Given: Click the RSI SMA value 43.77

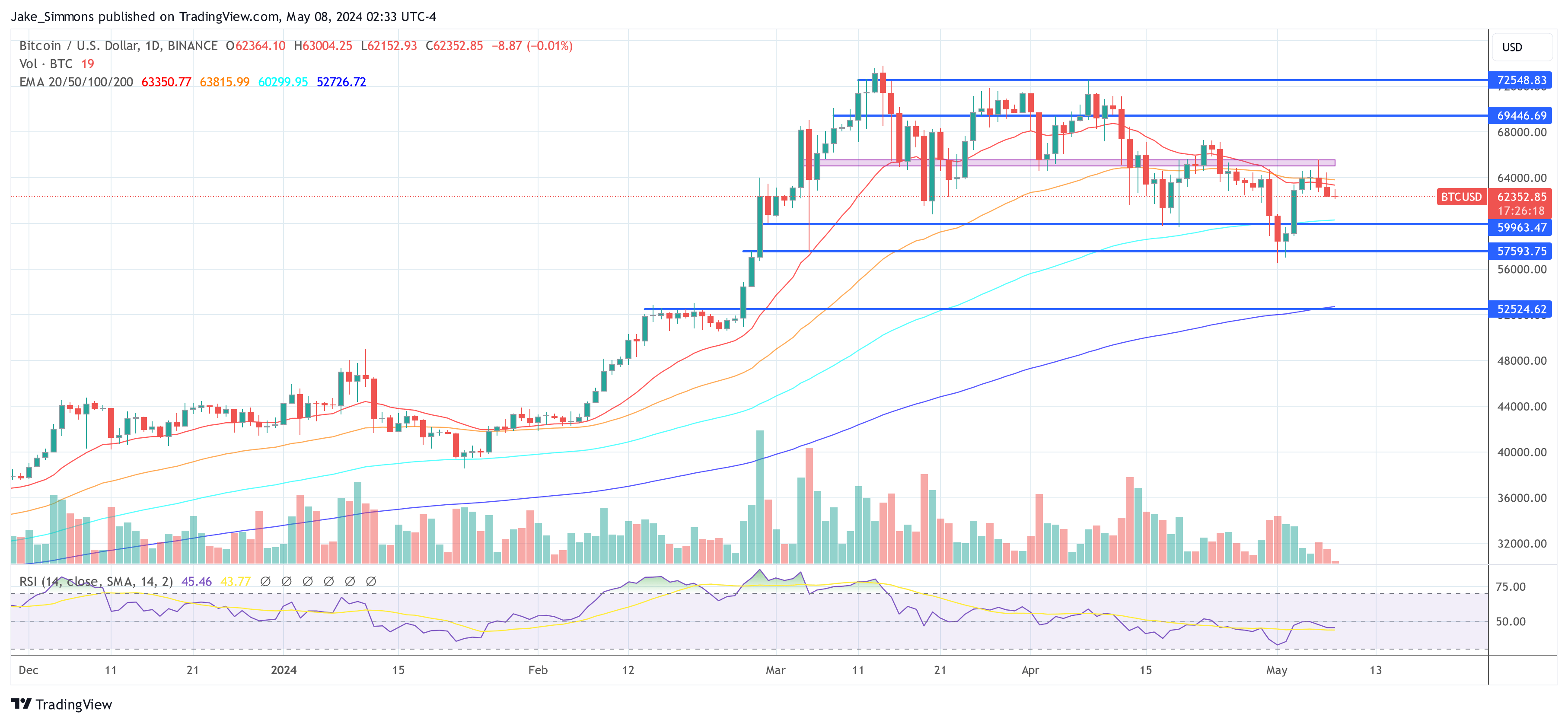Looking at the screenshot, I should coord(236,582).
